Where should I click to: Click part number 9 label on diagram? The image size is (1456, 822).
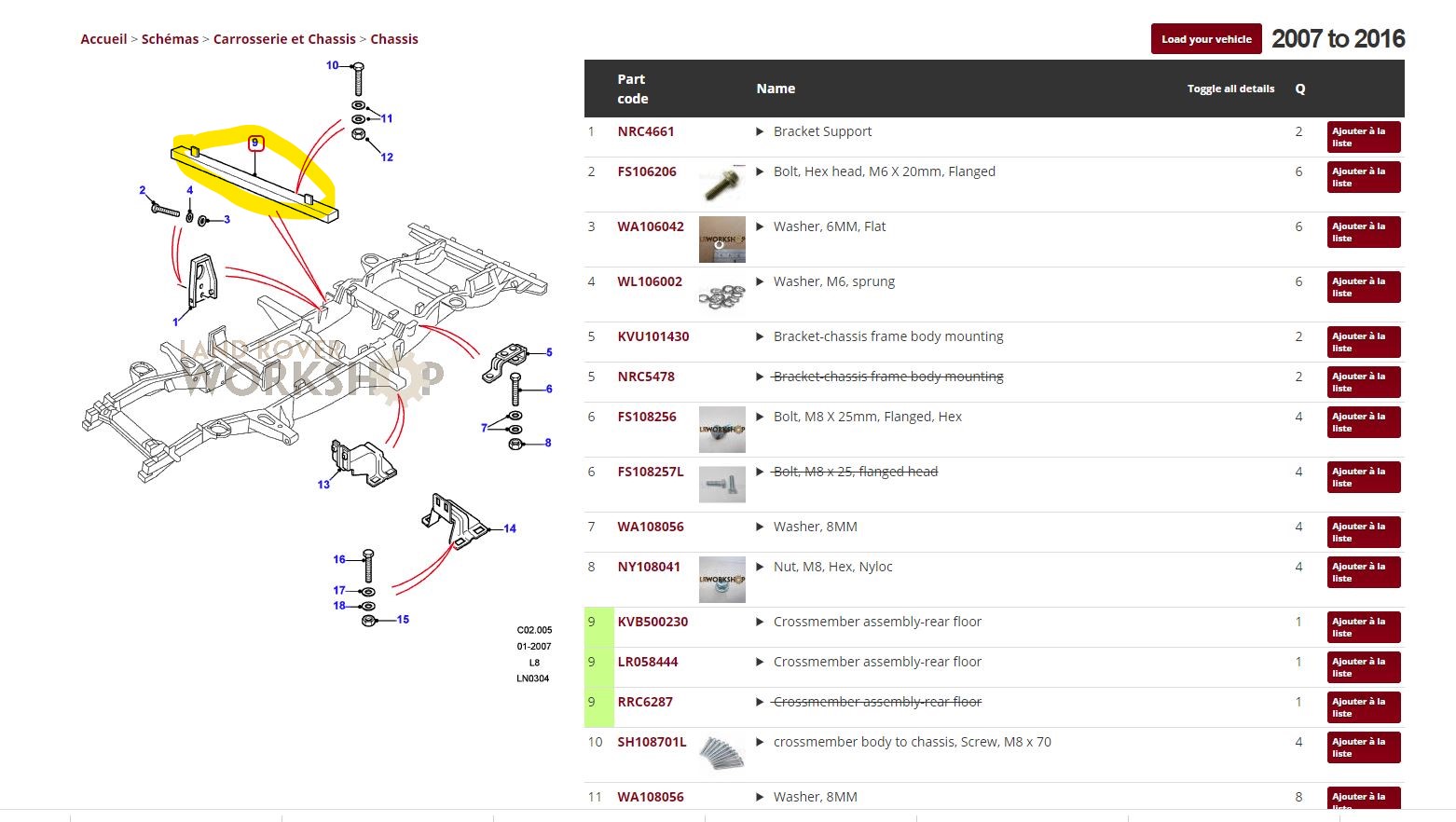(x=255, y=144)
